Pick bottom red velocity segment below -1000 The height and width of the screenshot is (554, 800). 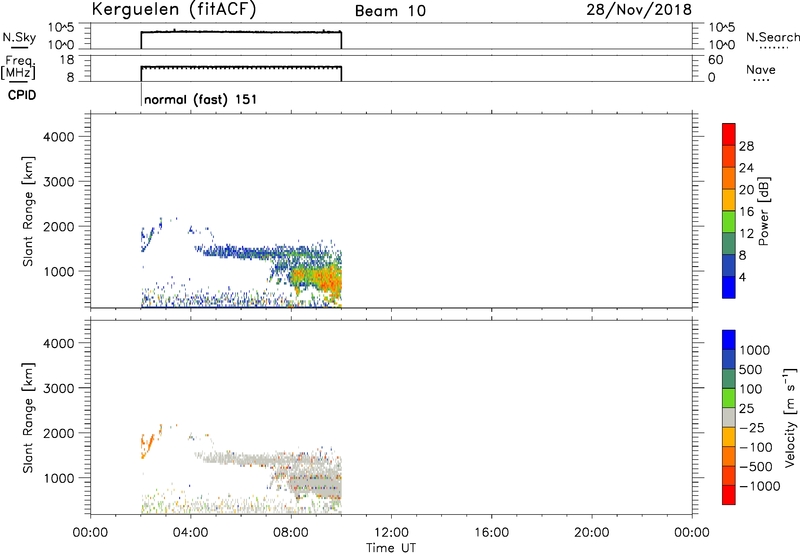pos(729,495)
